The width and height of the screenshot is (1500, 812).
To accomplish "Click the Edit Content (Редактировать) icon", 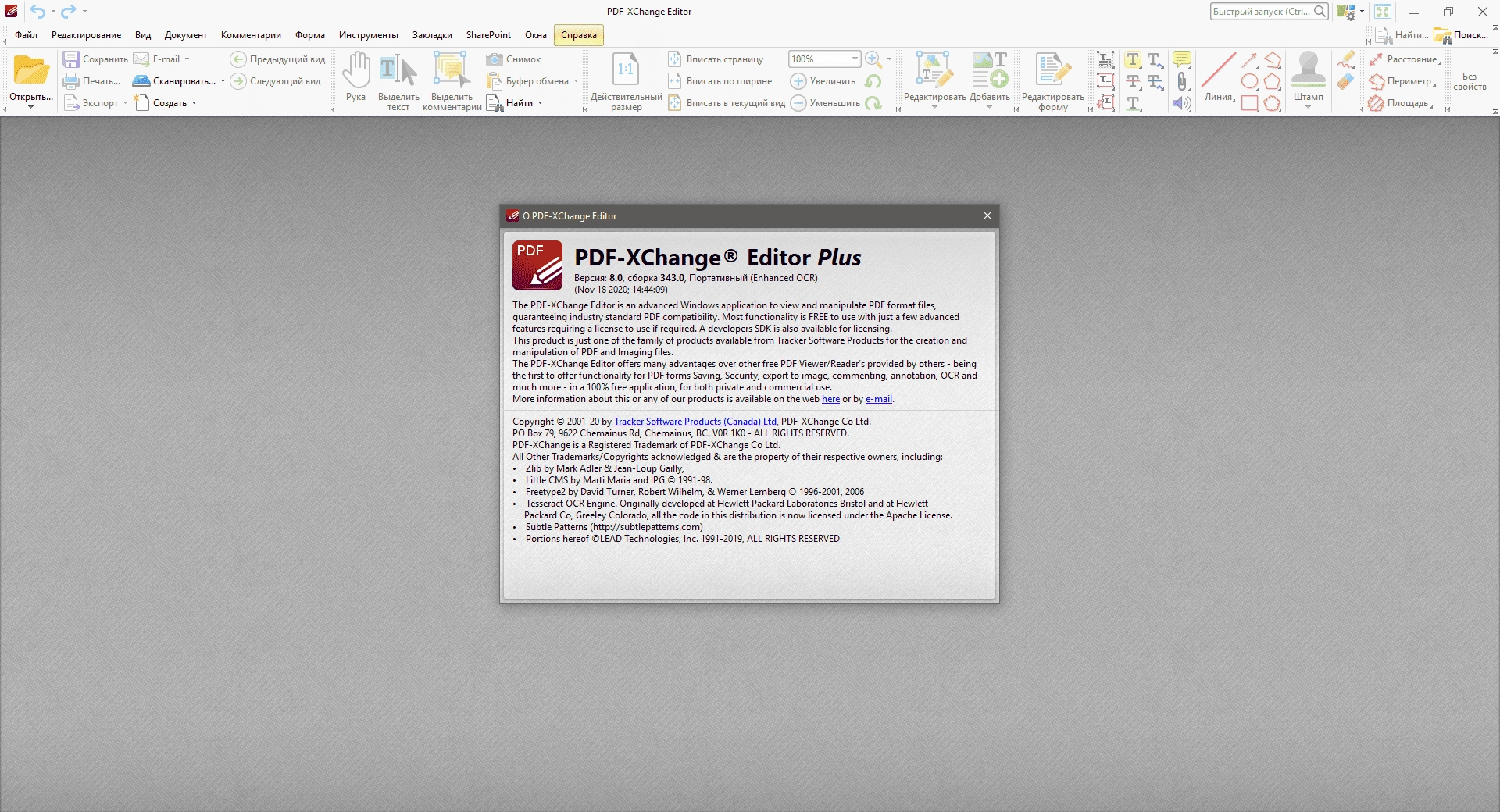I will point(934,71).
